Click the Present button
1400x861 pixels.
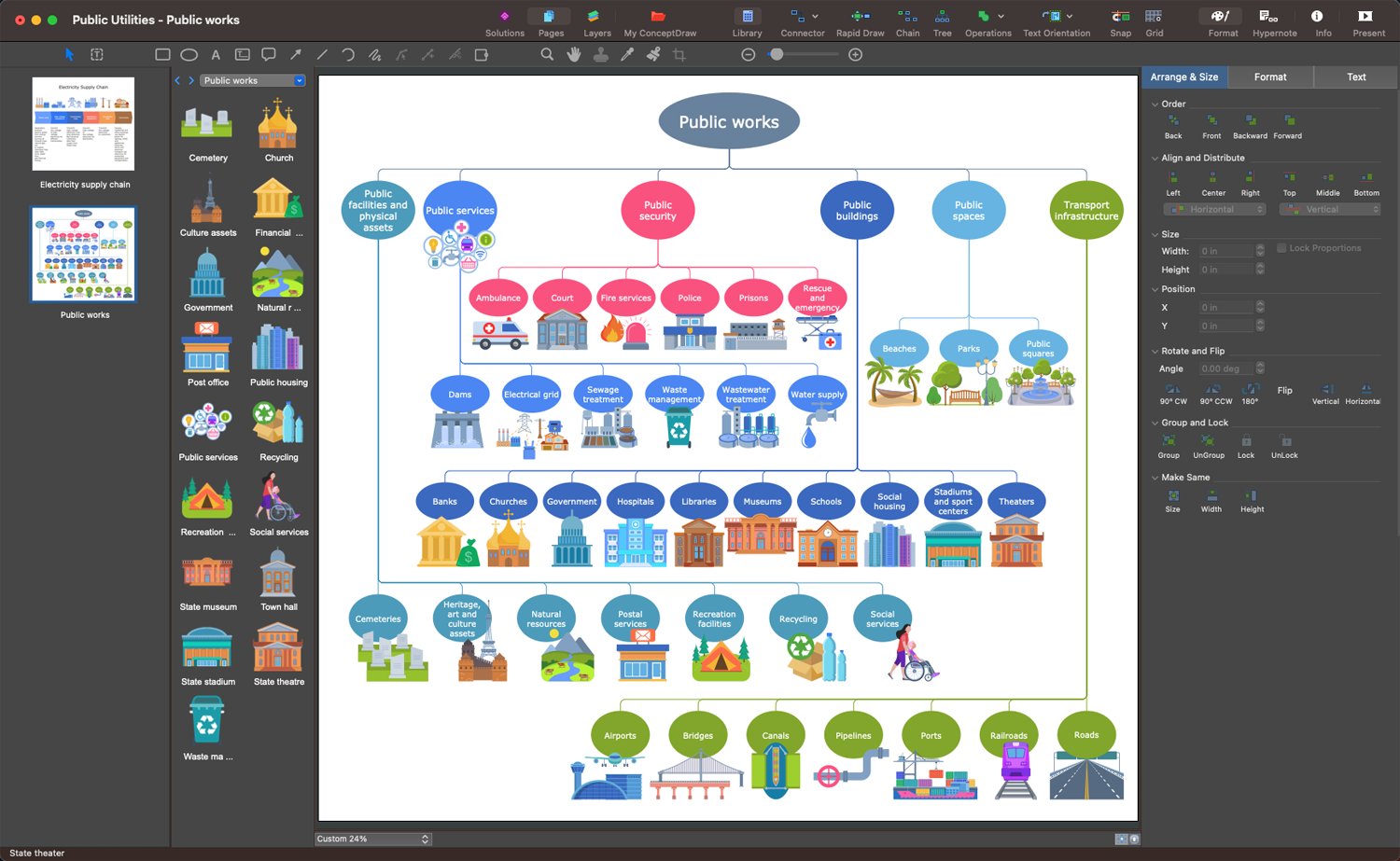1367,17
